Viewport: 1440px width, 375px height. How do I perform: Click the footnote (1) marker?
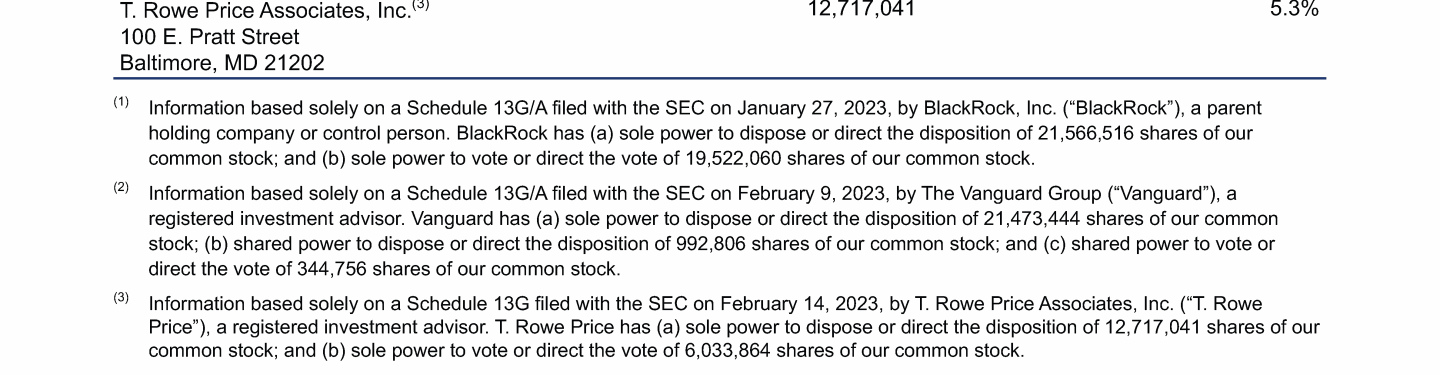[121, 102]
